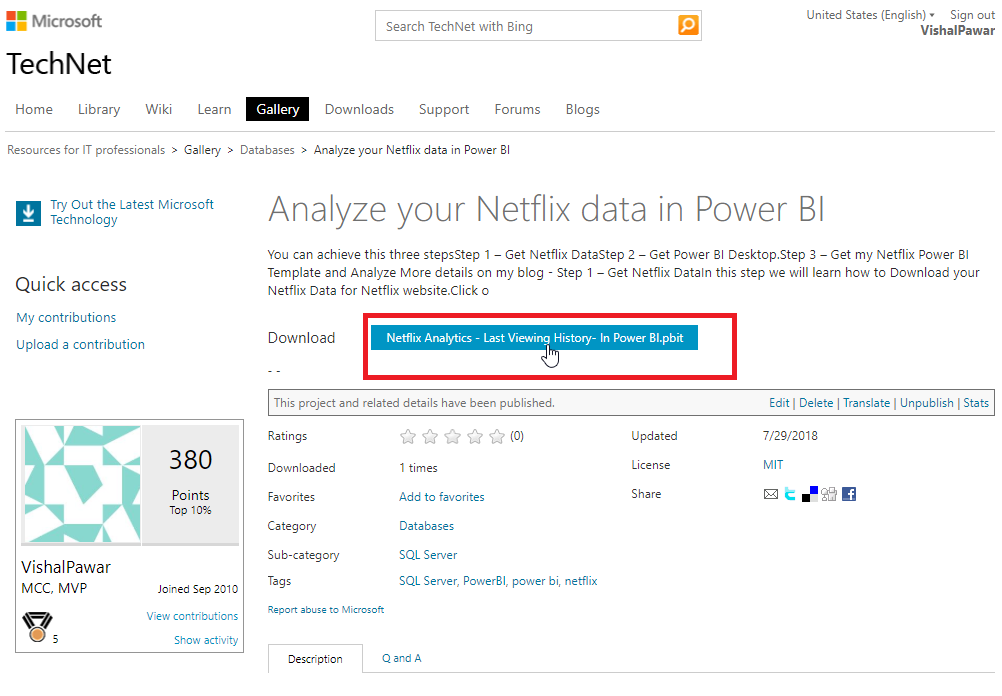The image size is (1002, 696).
Task: Download the Netflix Analytics .pbit file
Action: [x=534, y=338]
